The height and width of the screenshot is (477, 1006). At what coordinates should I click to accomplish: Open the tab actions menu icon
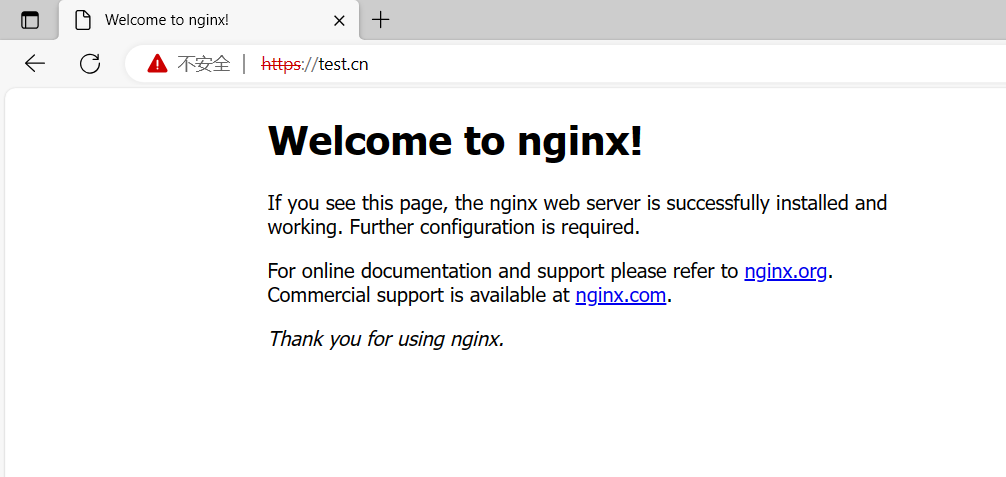(30, 20)
